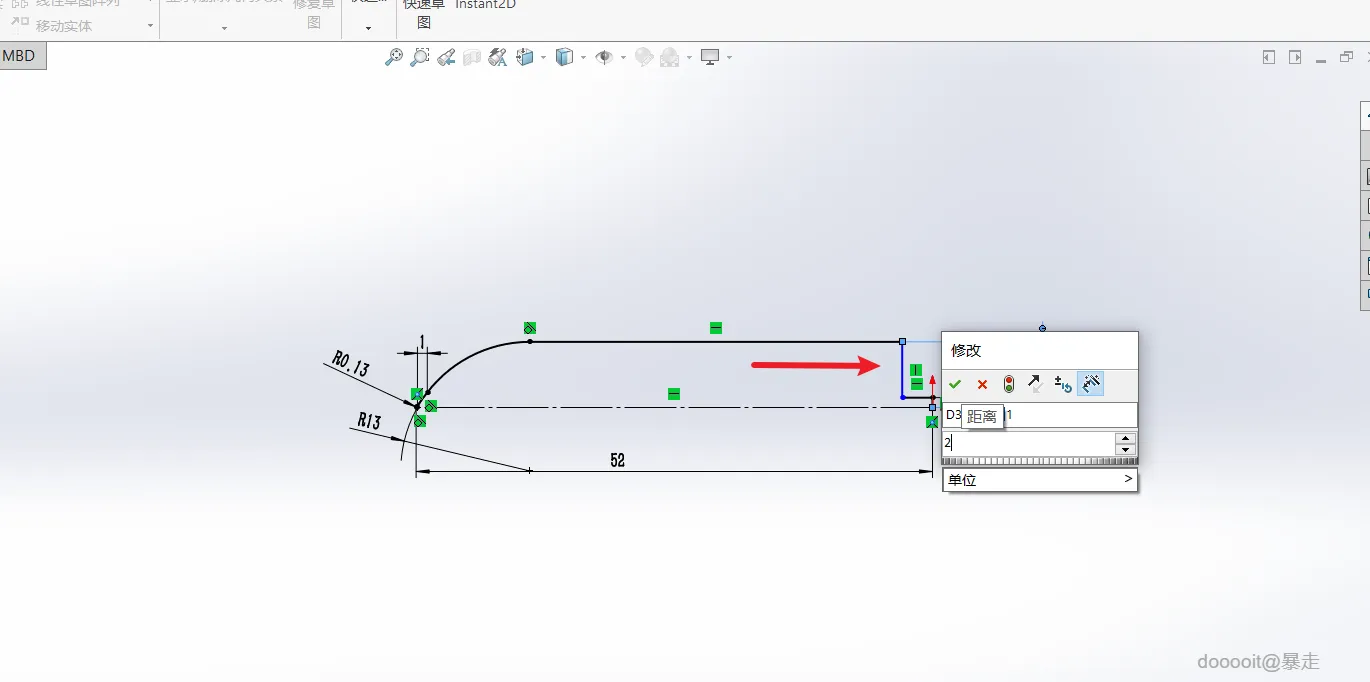Click the Apply Scene icon
This screenshot has width=1370, height=682.
[x=669, y=57]
